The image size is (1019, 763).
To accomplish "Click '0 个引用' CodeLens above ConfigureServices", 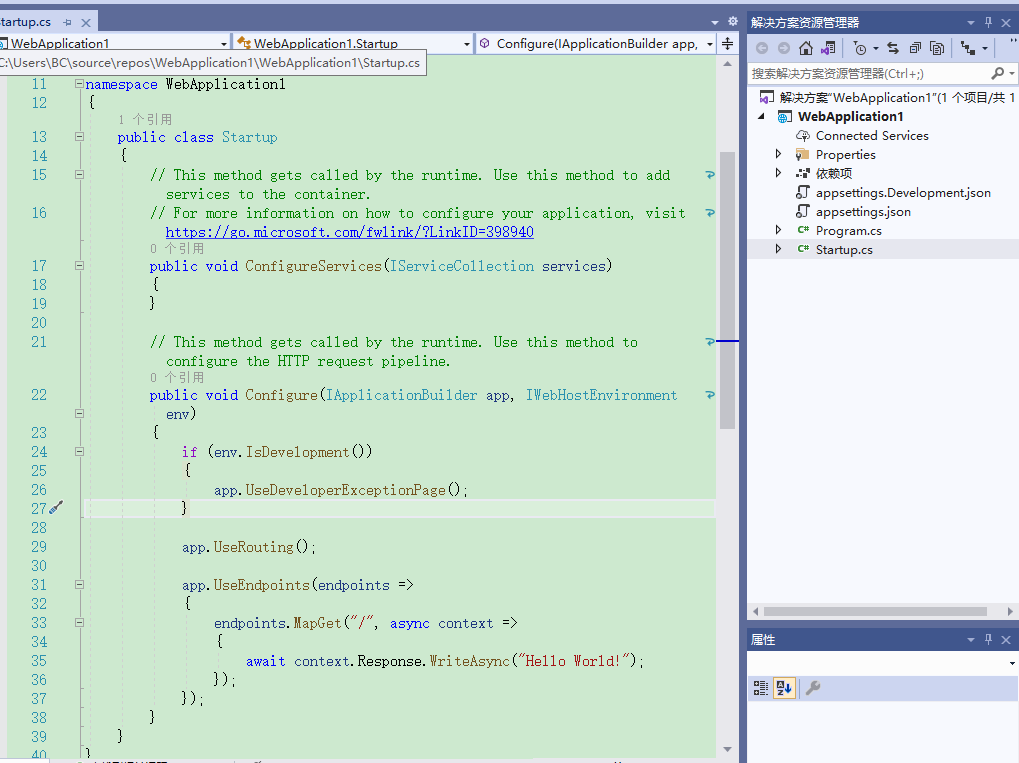I will [177, 248].
